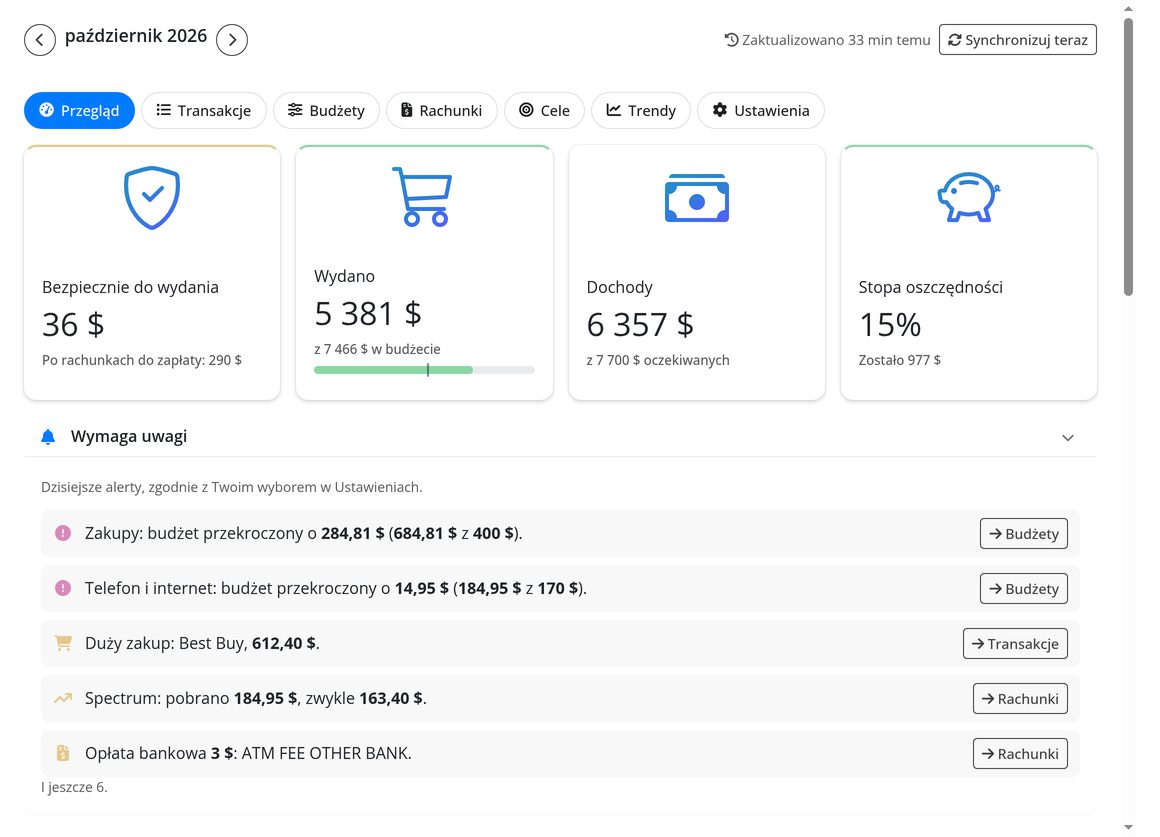Click the '15%' savings rate value
The height and width of the screenshot is (837, 1160).
pyautogui.click(x=890, y=324)
